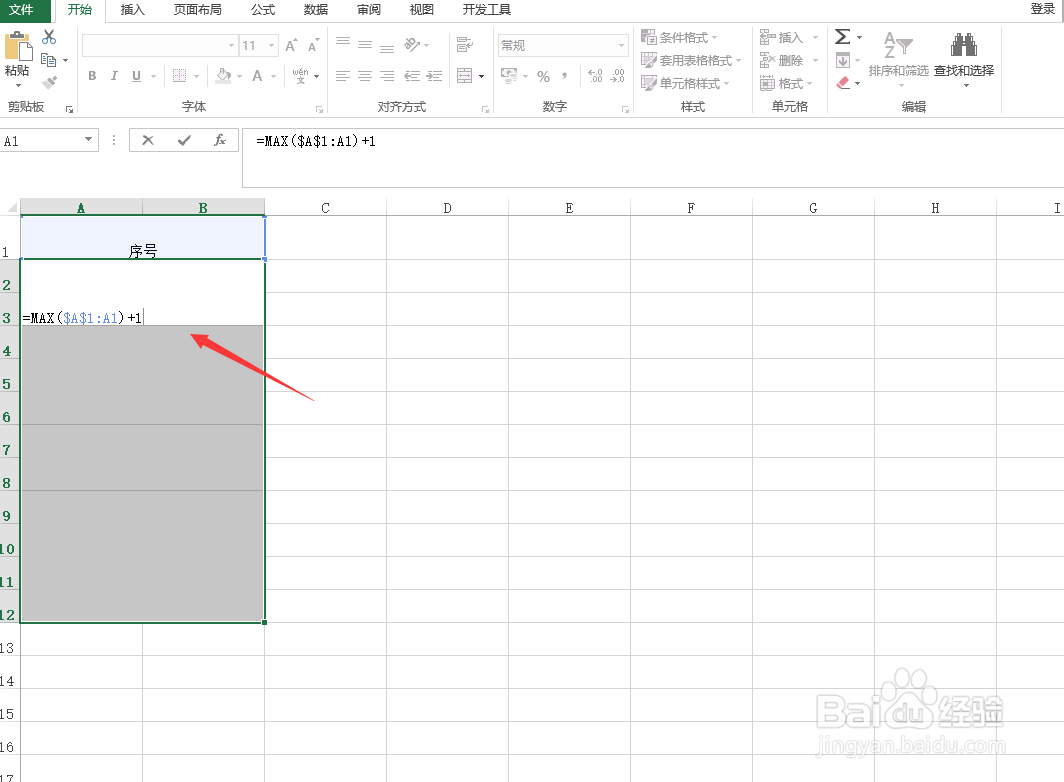
Task: Toggle center text alignment
Action: coord(365,76)
